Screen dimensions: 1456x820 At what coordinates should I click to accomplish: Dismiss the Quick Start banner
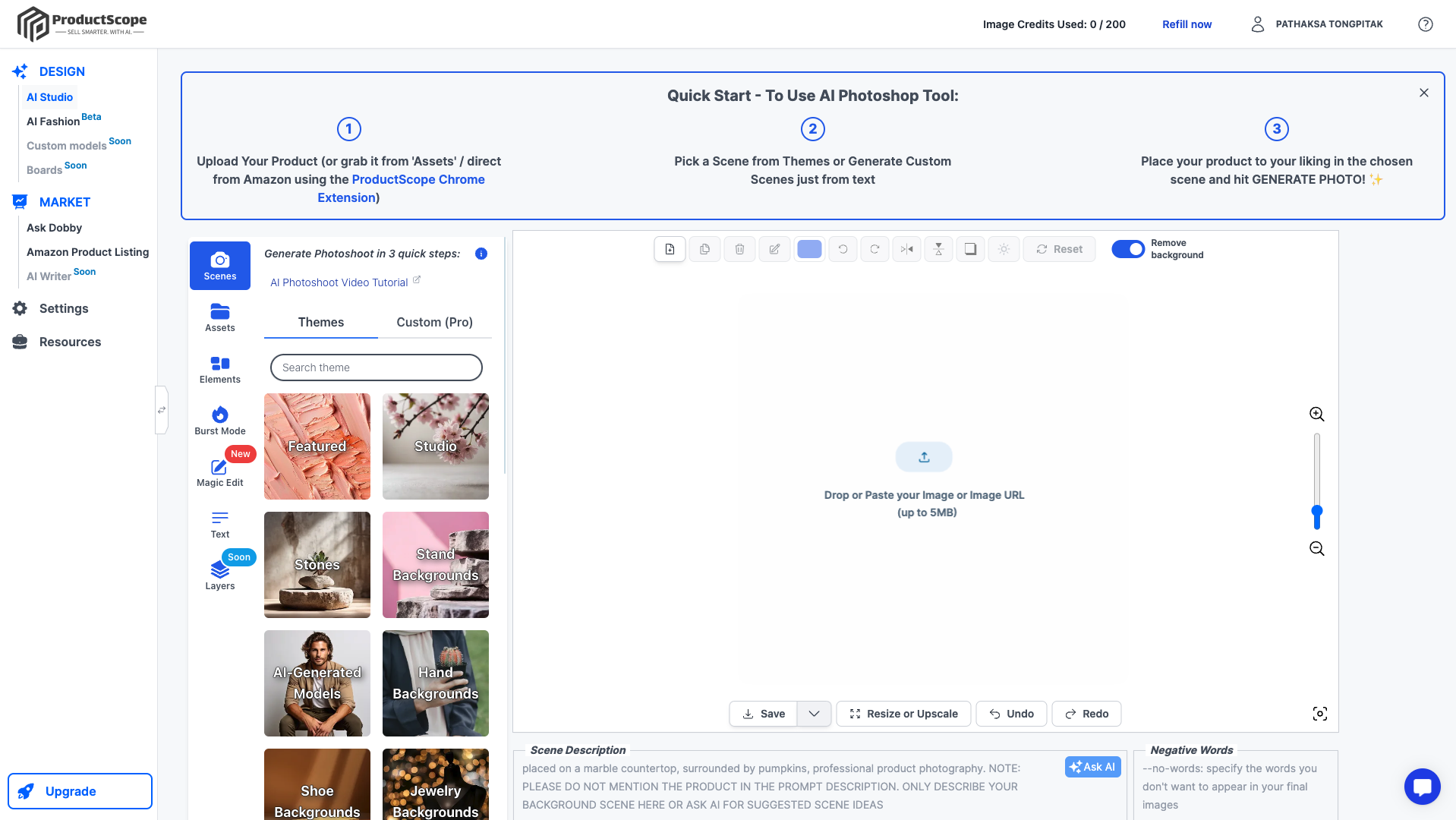(x=1423, y=92)
